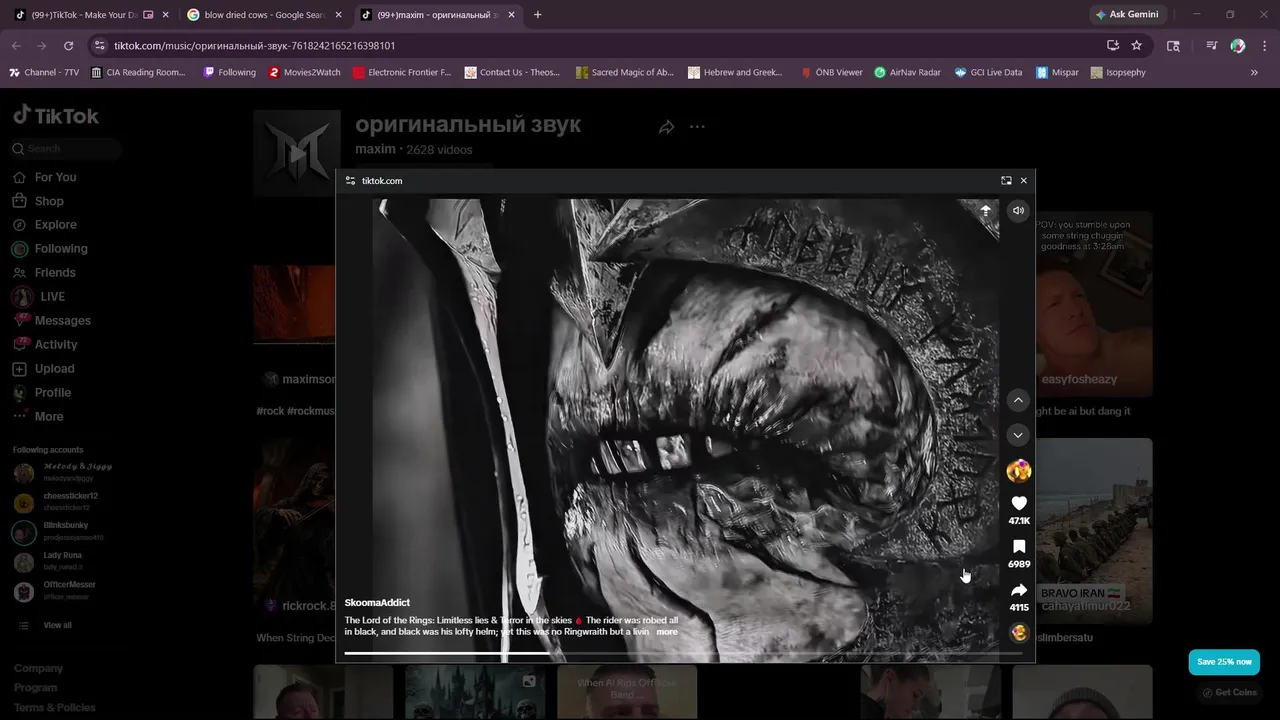Switch to the blow dried cows Google tab
Screen dimensions: 1280x720
point(264,15)
